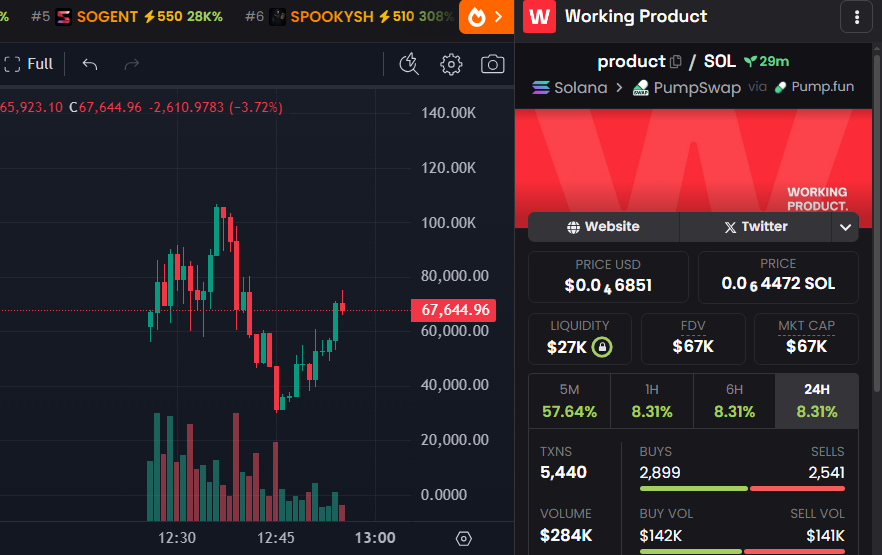Screen dimensions: 882x555
Task: Click the liquidity lock icon
Action: (x=602, y=347)
